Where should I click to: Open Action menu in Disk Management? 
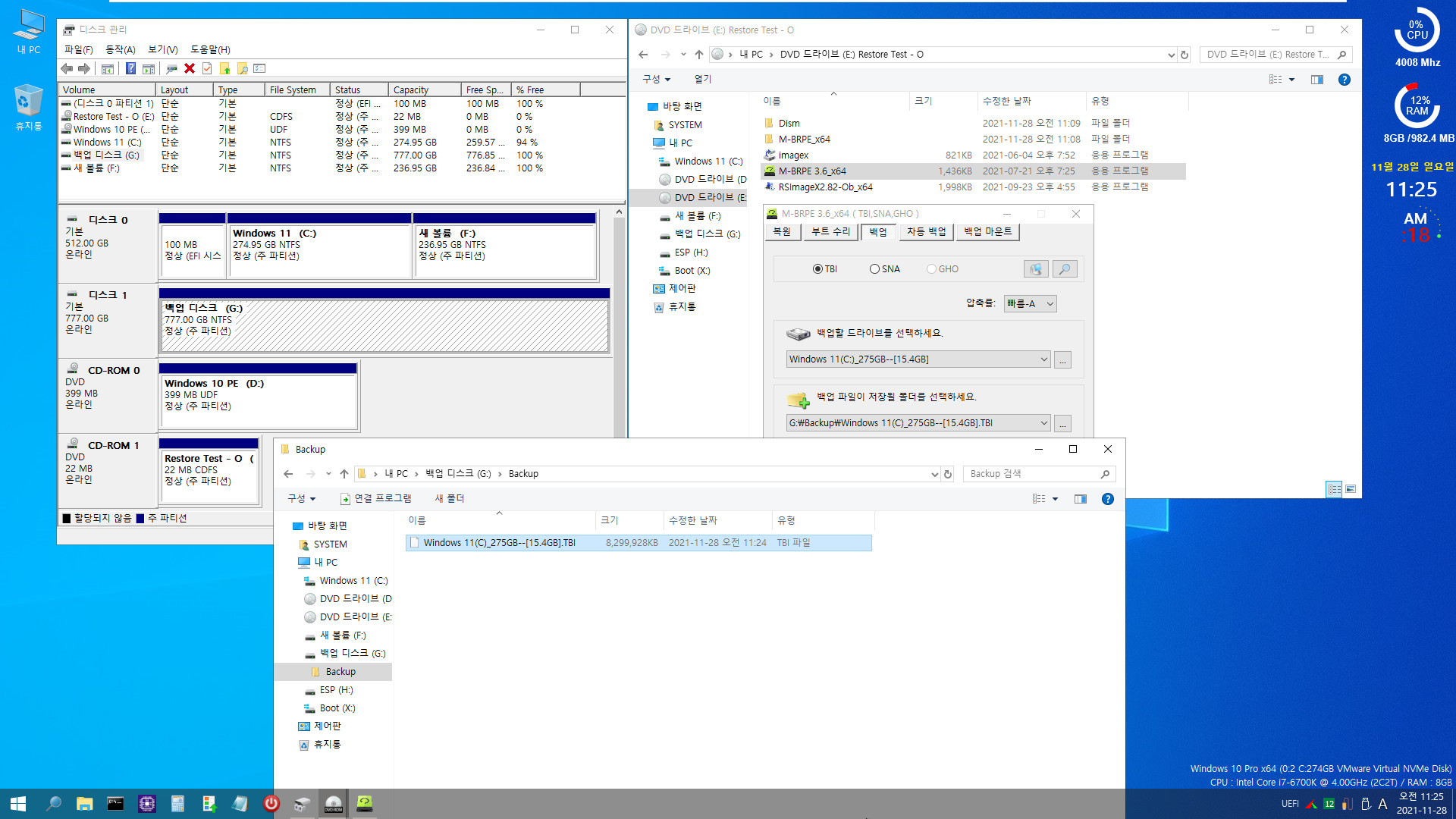[x=120, y=49]
